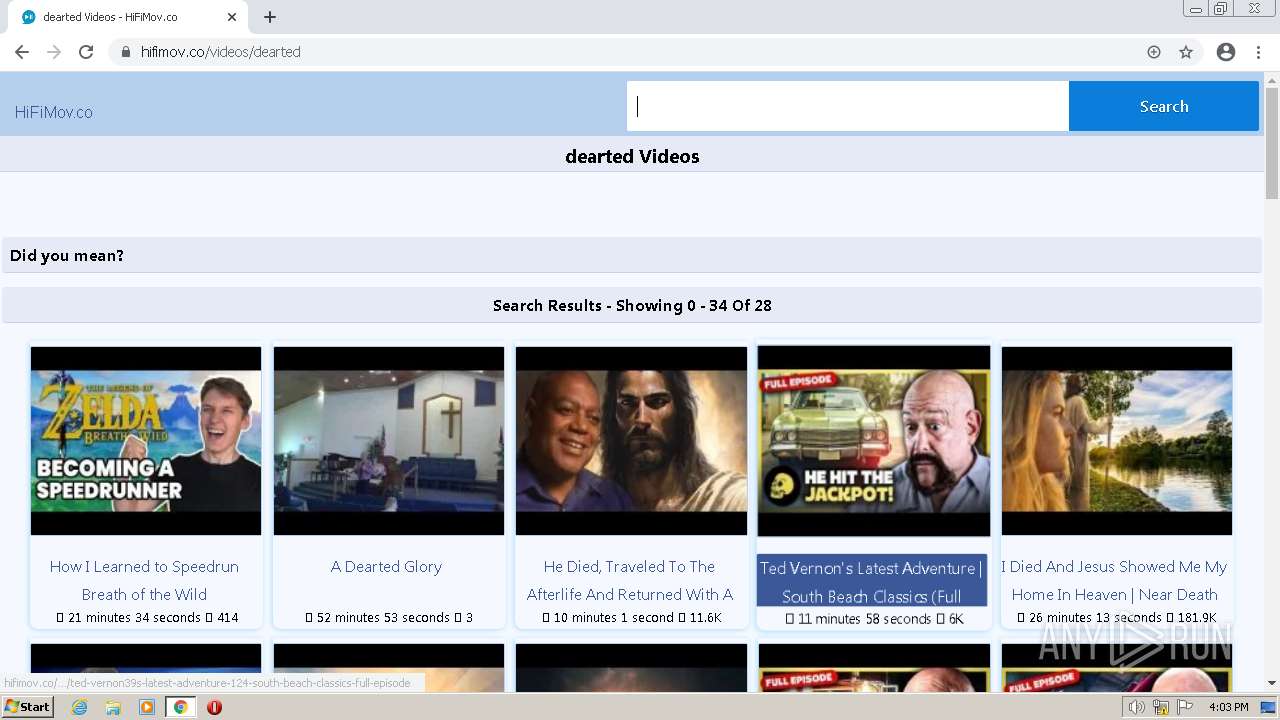This screenshot has height=720, width=1280.
Task: Open the He Hit The Jackpot thumbnail
Action: coord(874,441)
